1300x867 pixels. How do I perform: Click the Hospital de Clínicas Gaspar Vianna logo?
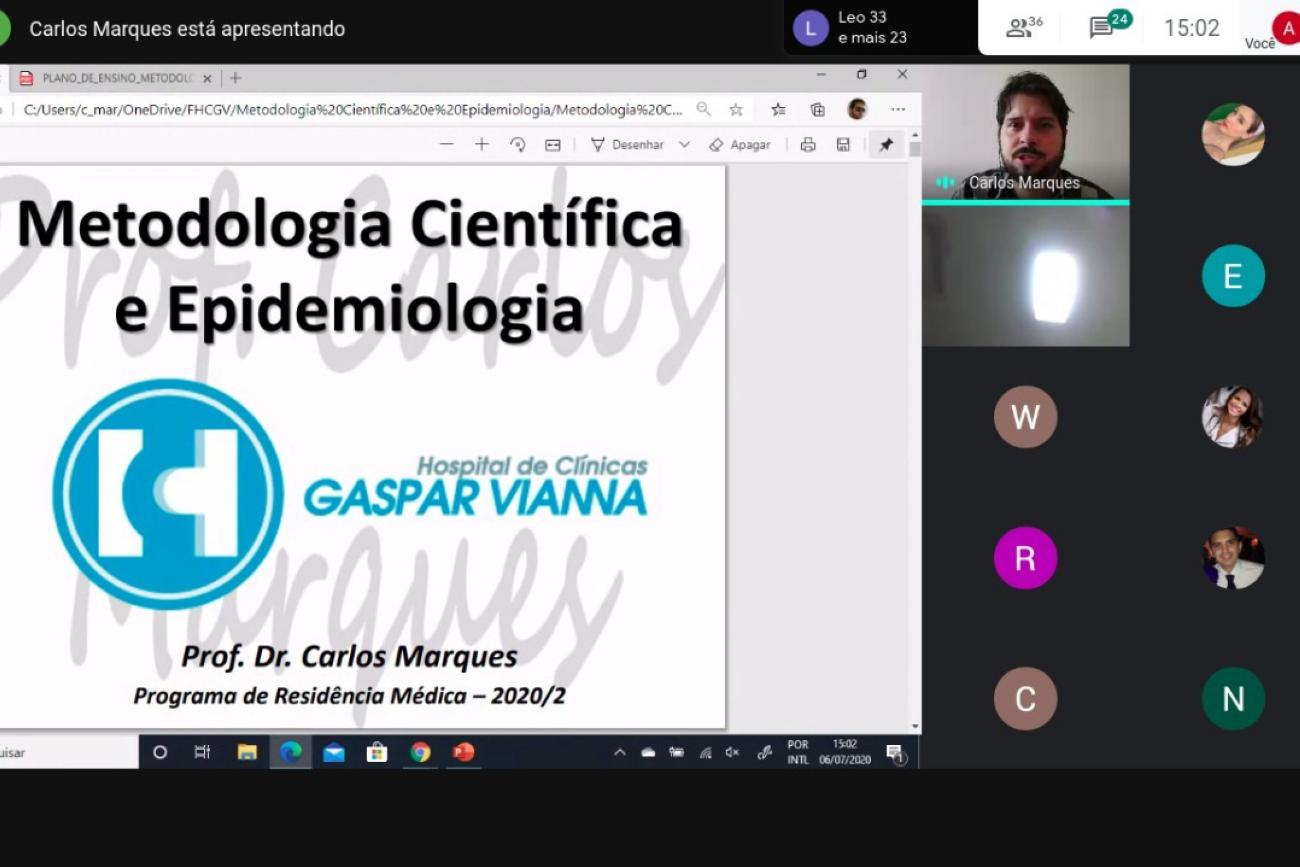tap(350, 493)
